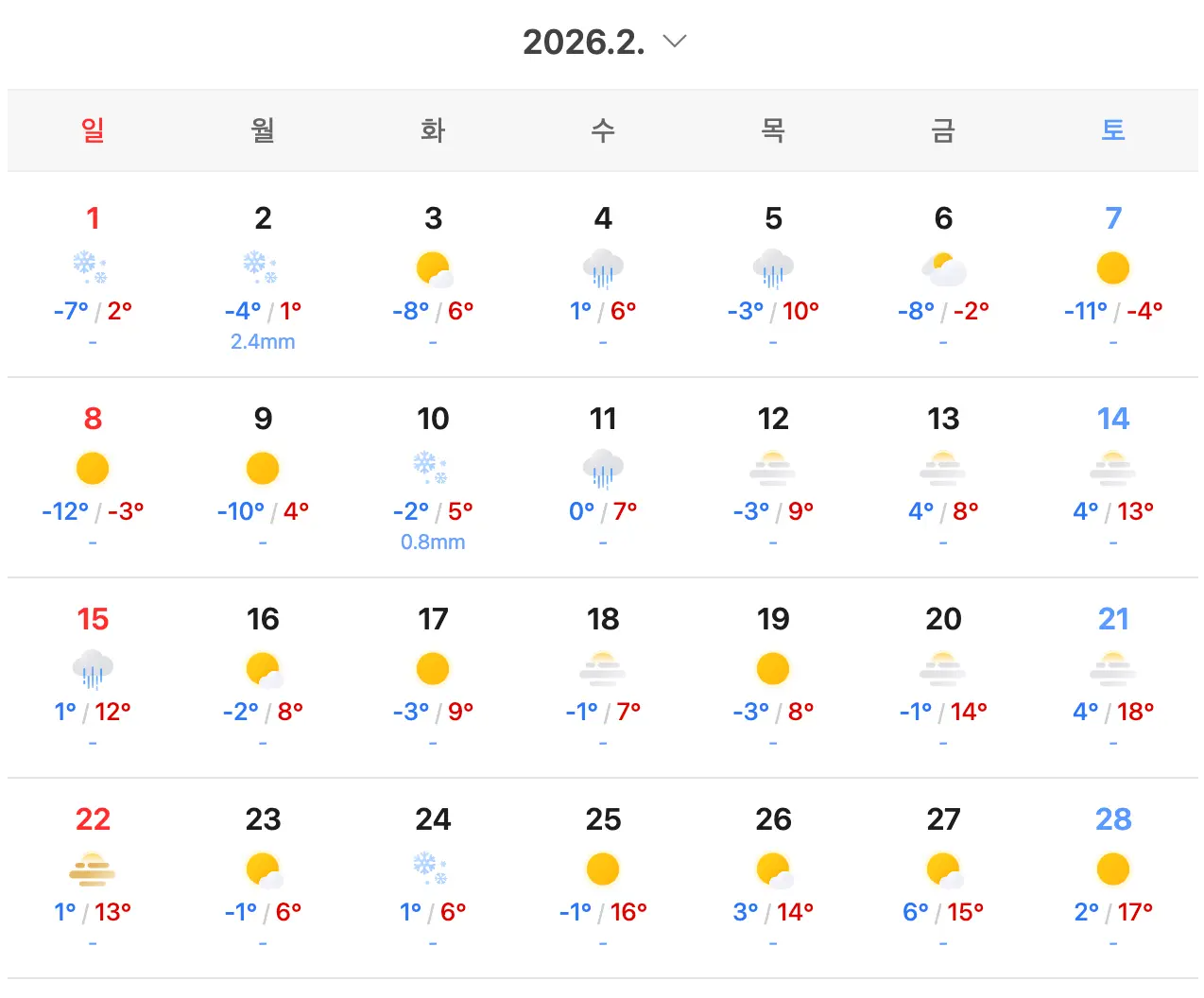1204x998 pixels.
Task: Click the rain cloud icon on February 4
Action: tap(602, 267)
